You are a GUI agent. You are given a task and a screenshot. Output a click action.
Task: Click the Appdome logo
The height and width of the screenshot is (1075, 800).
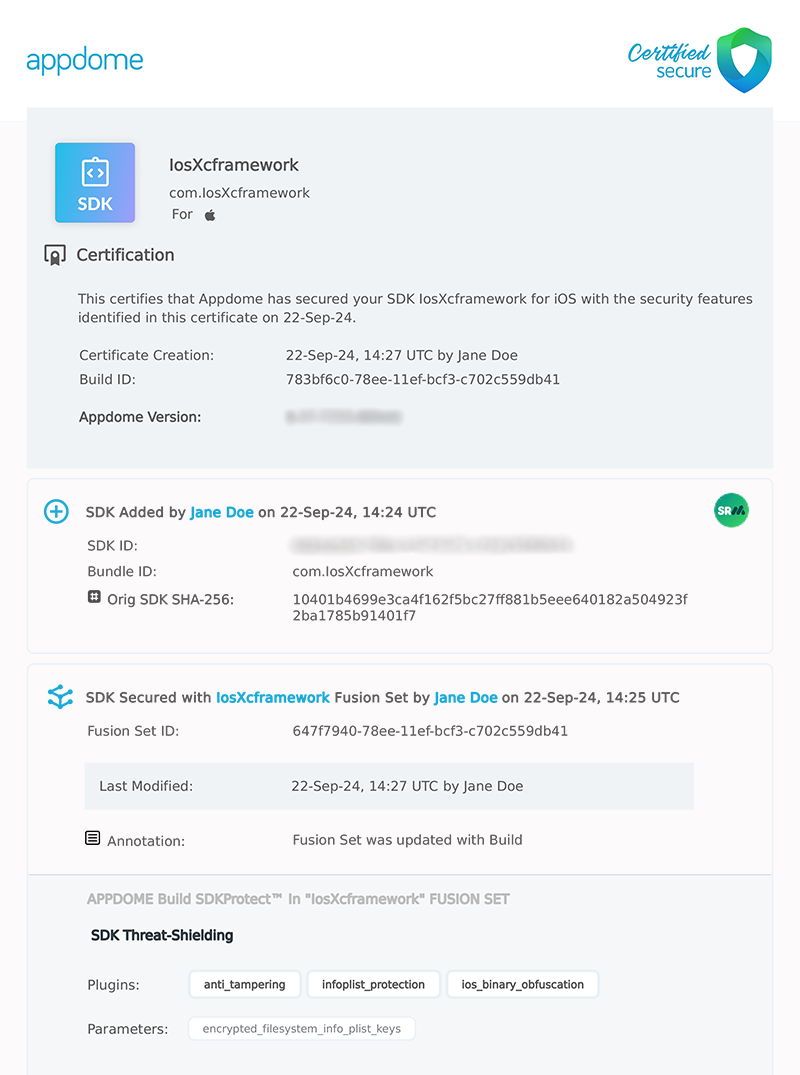[x=85, y=60]
